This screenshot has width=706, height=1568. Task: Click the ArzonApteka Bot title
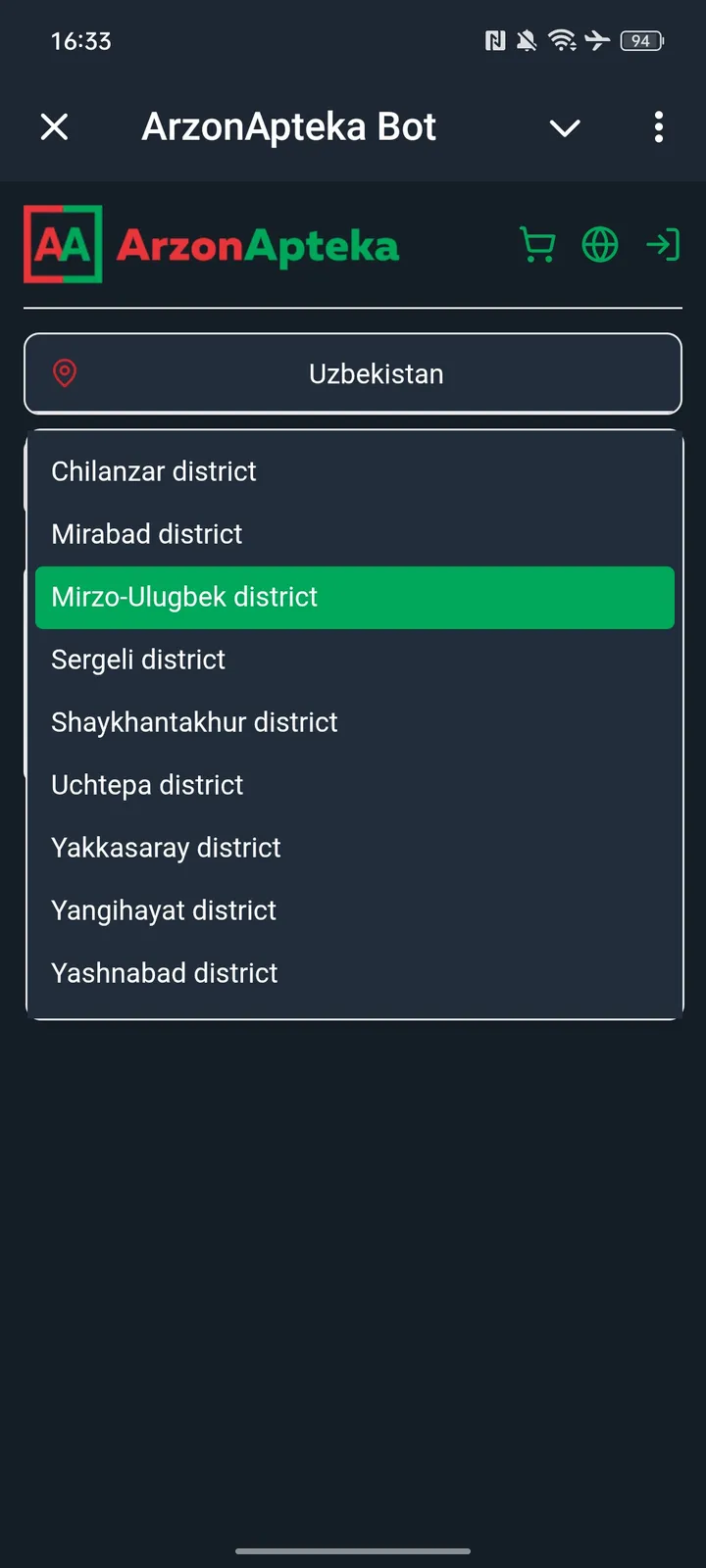tap(288, 126)
